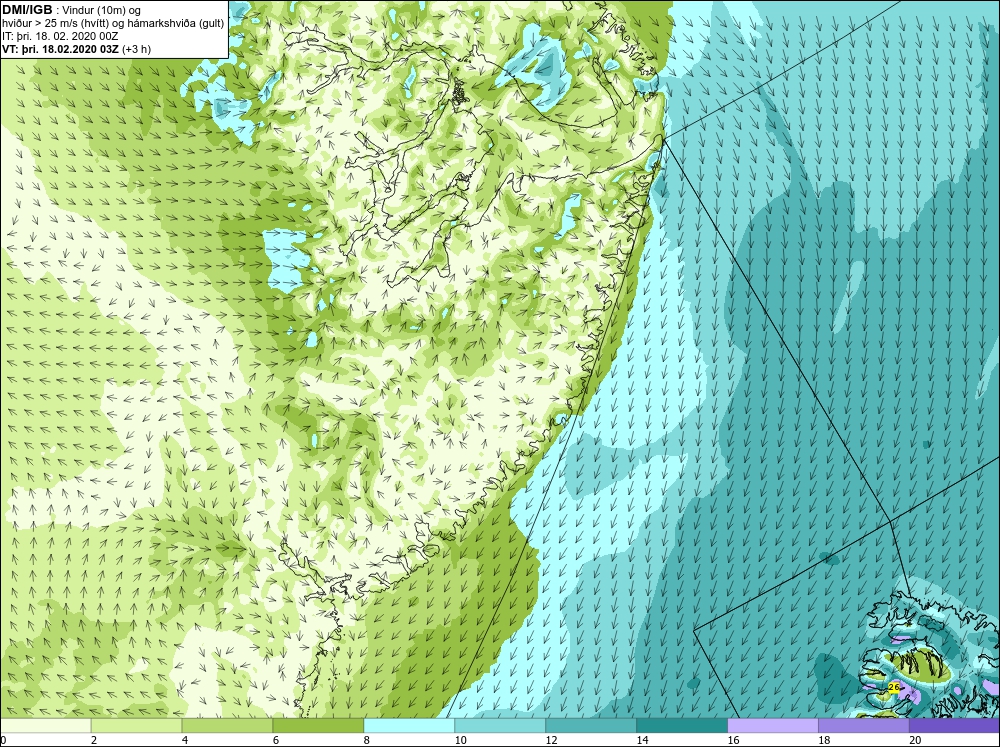Click the legend scale label 20
Image resolution: width=1000 pixels, height=747 pixels.
click(915, 740)
